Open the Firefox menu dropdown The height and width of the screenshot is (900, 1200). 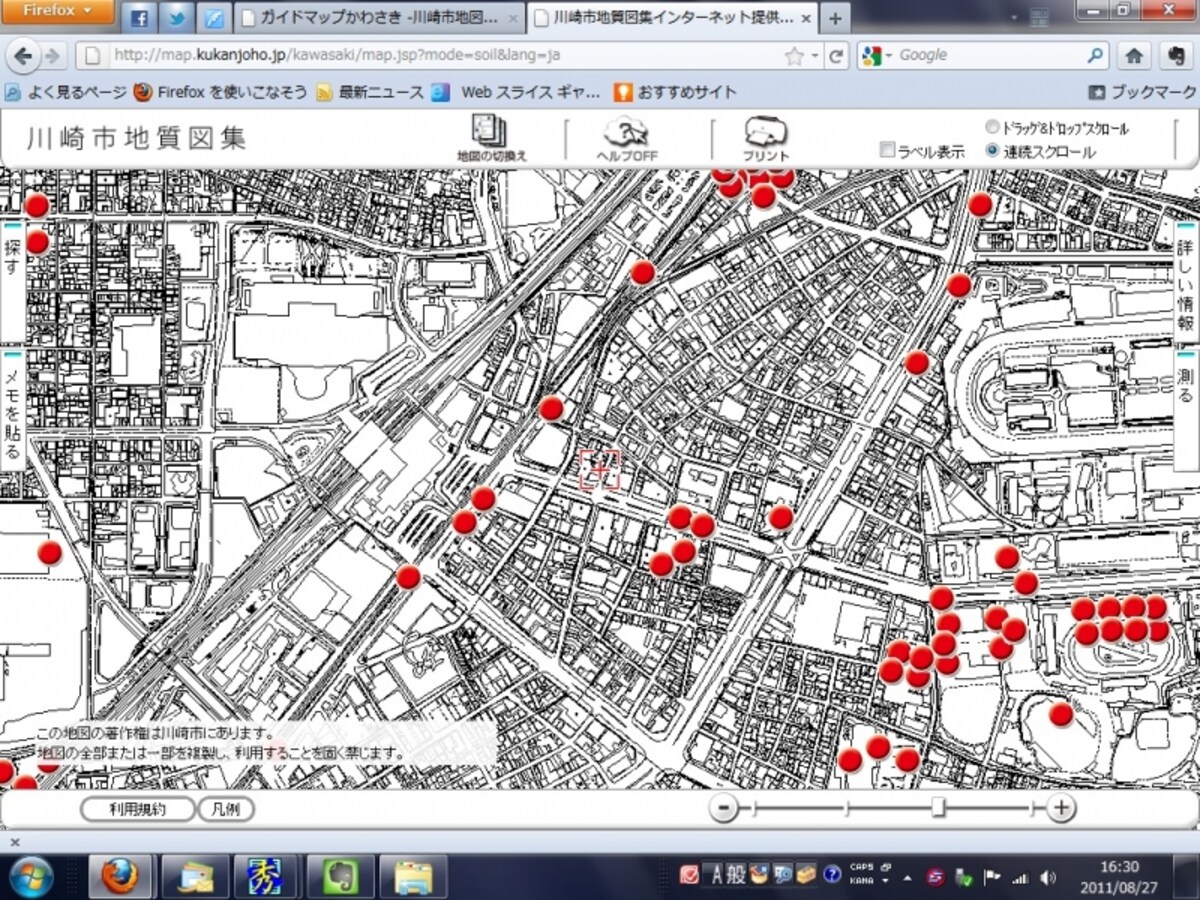(x=57, y=11)
